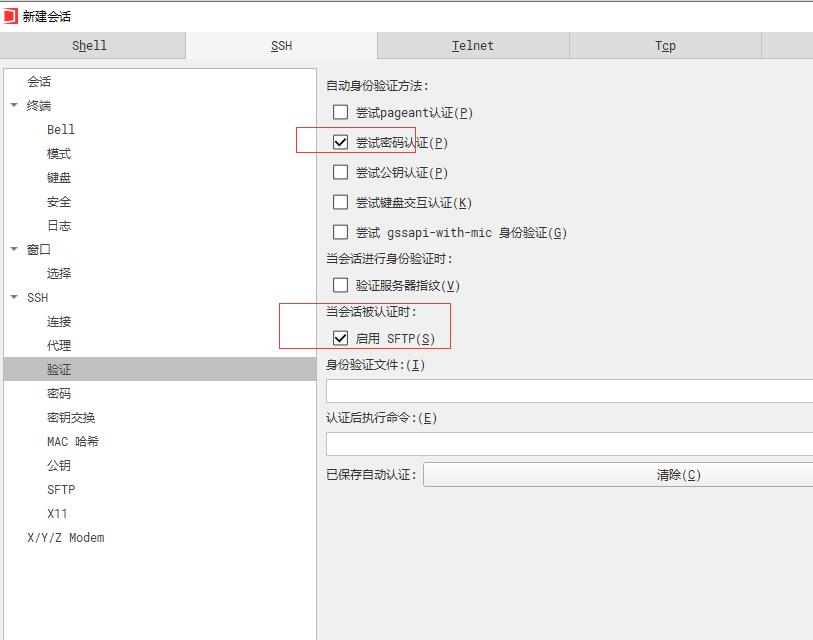The image size is (813, 640).
Task: Enable 尝试pageant认证 checkbox
Action: (340, 112)
